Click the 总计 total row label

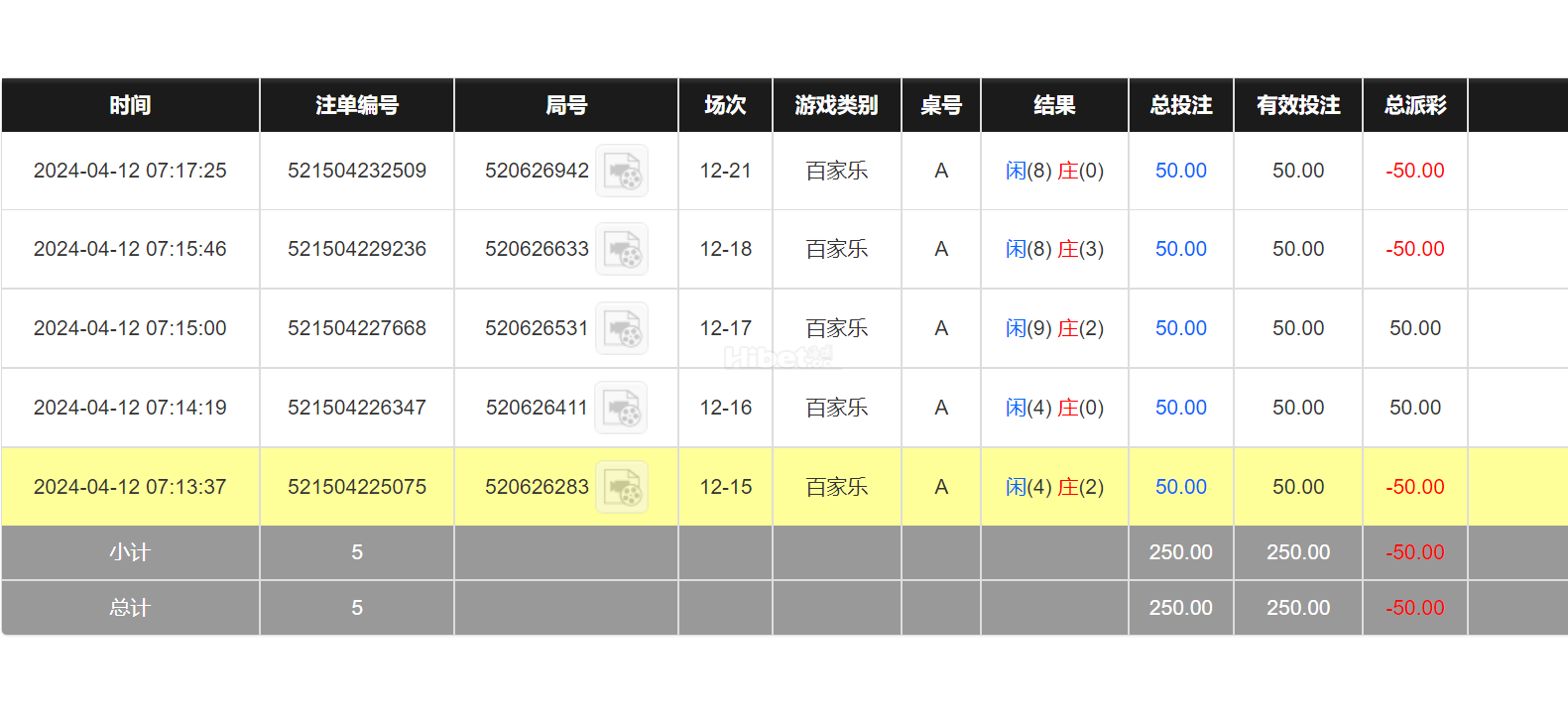pyautogui.click(x=130, y=608)
